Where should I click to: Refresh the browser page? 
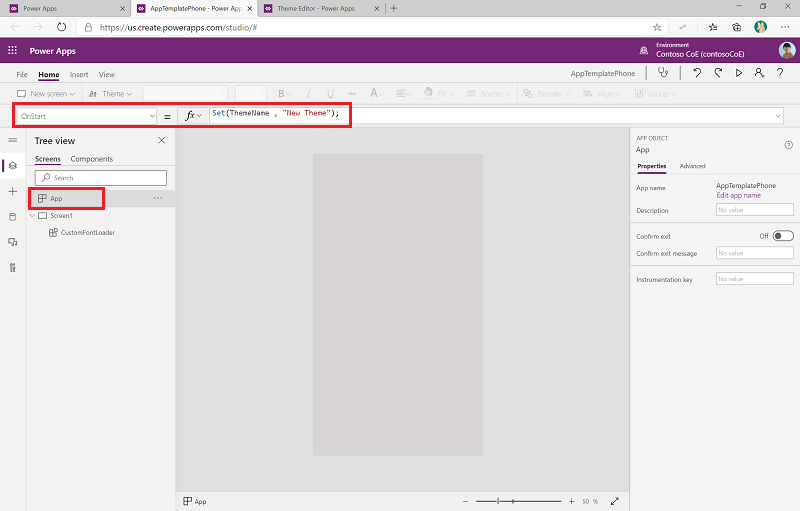coord(61,27)
